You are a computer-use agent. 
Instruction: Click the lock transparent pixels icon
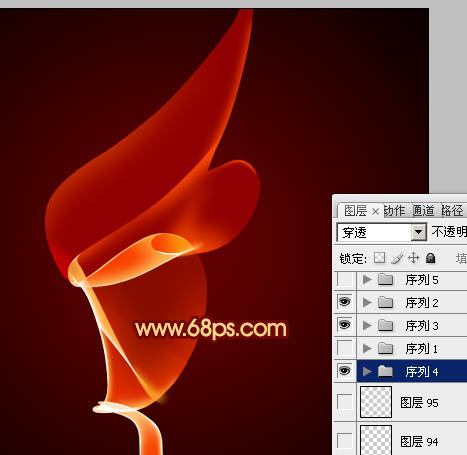(x=379, y=258)
